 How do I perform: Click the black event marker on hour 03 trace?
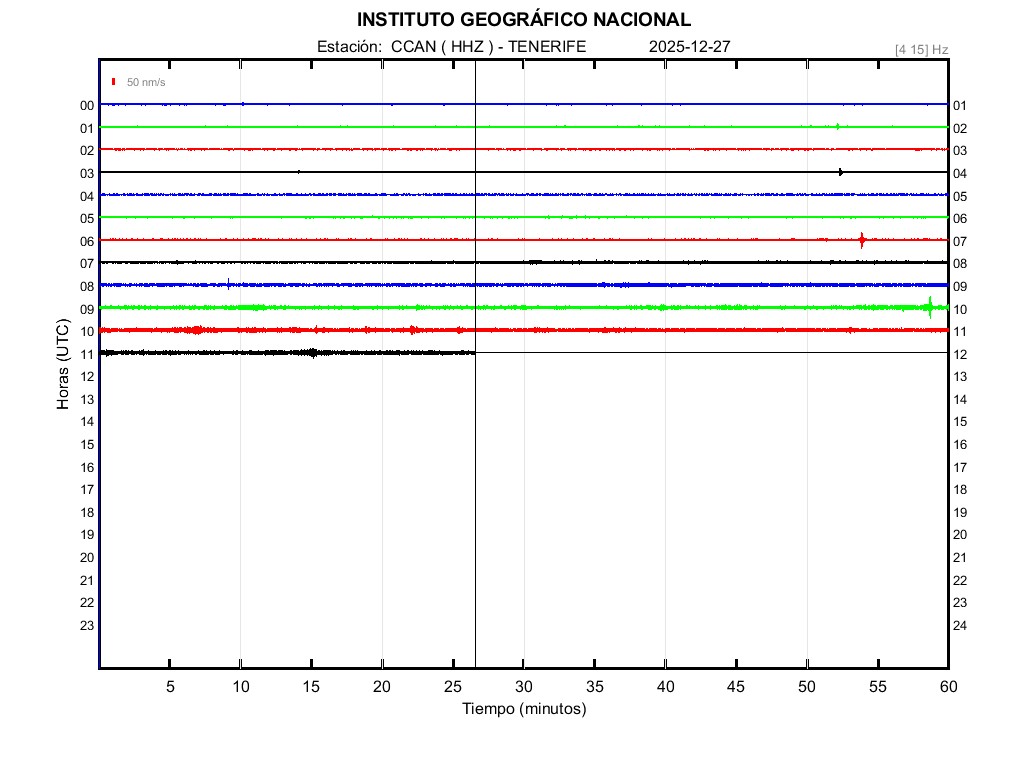click(840, 172)
